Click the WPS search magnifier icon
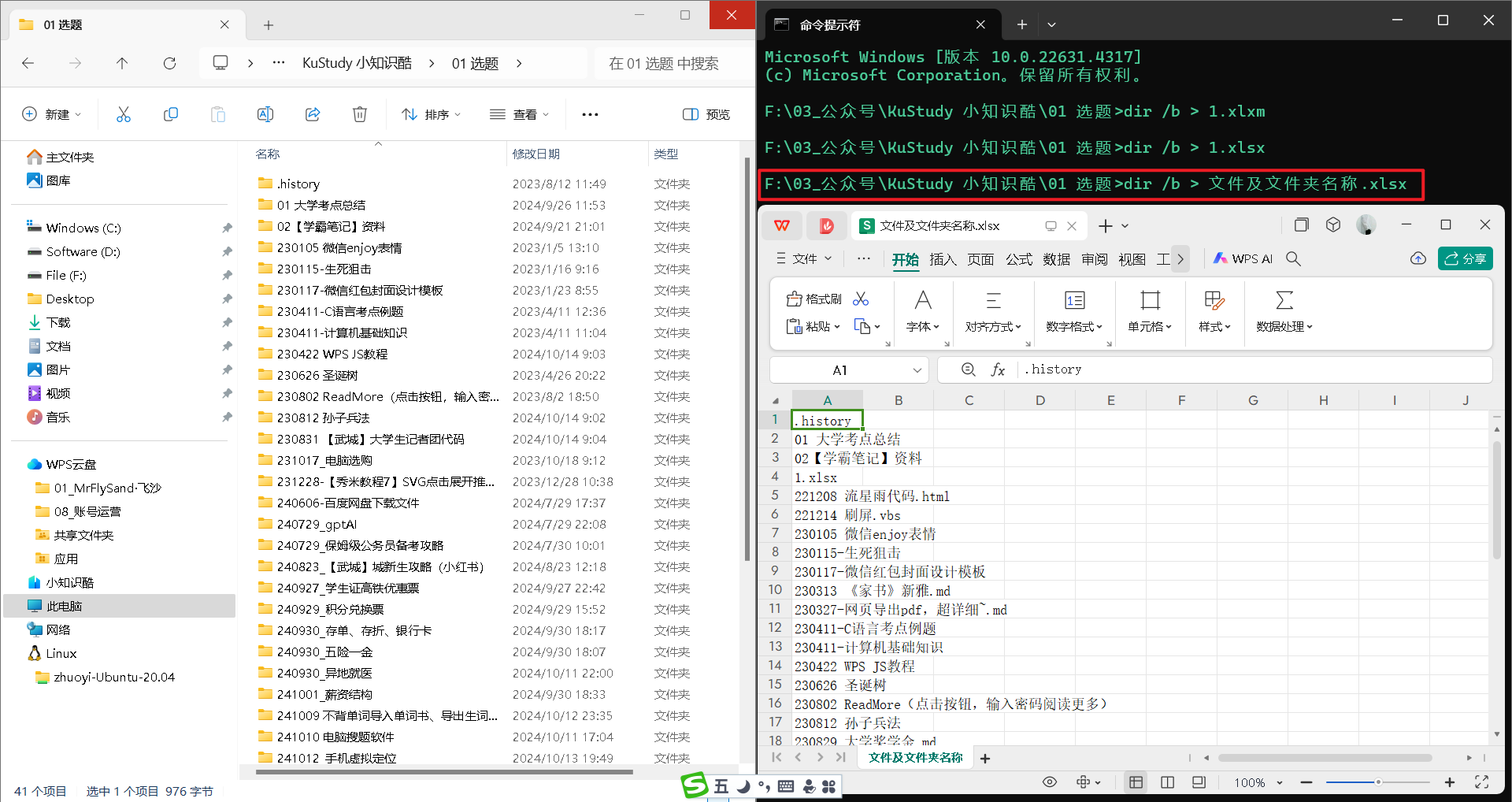This screenshot has width=1512, height=802. [1293, 258]
